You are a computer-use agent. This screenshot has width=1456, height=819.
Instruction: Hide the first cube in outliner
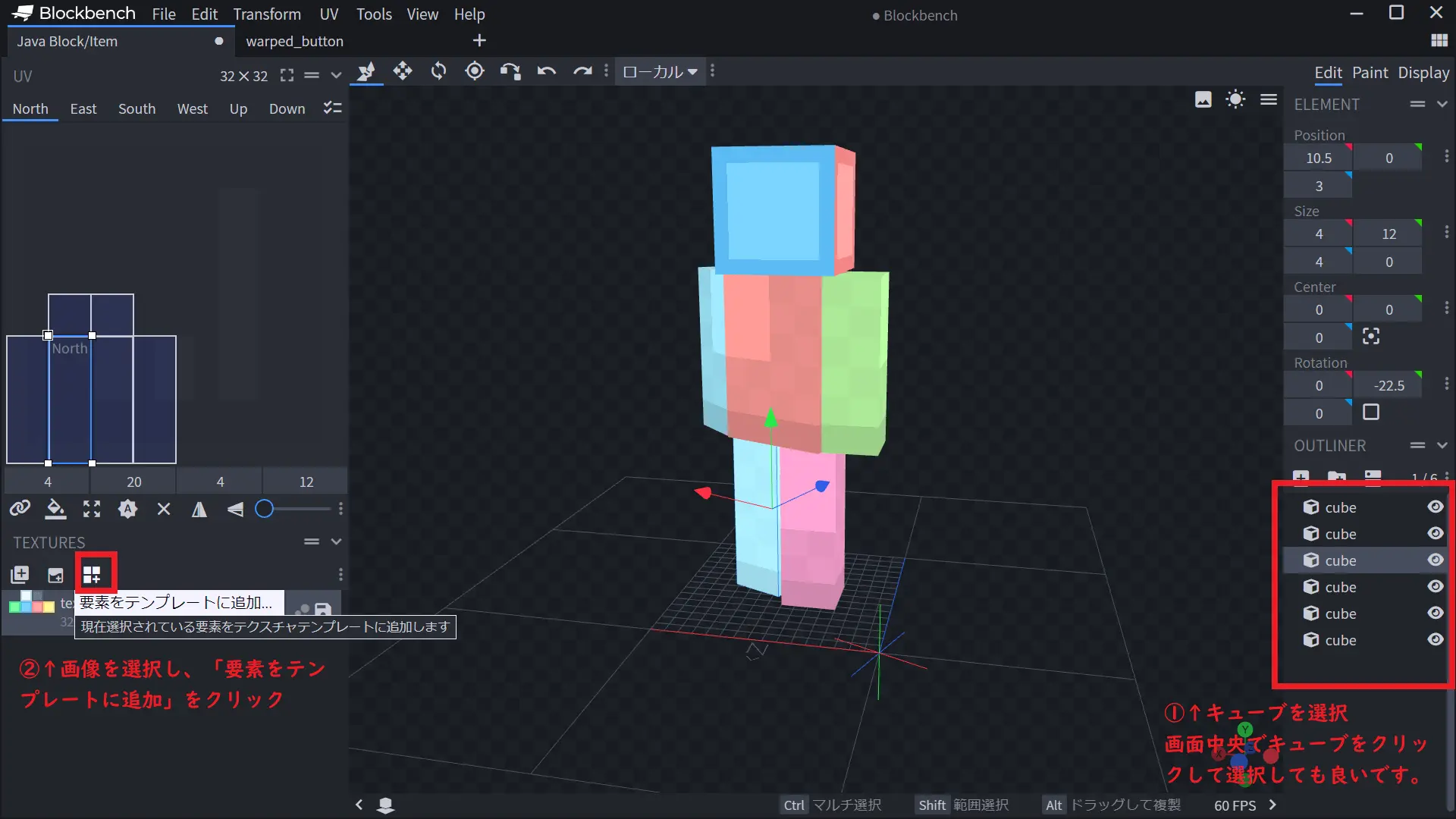point(1435,507)
